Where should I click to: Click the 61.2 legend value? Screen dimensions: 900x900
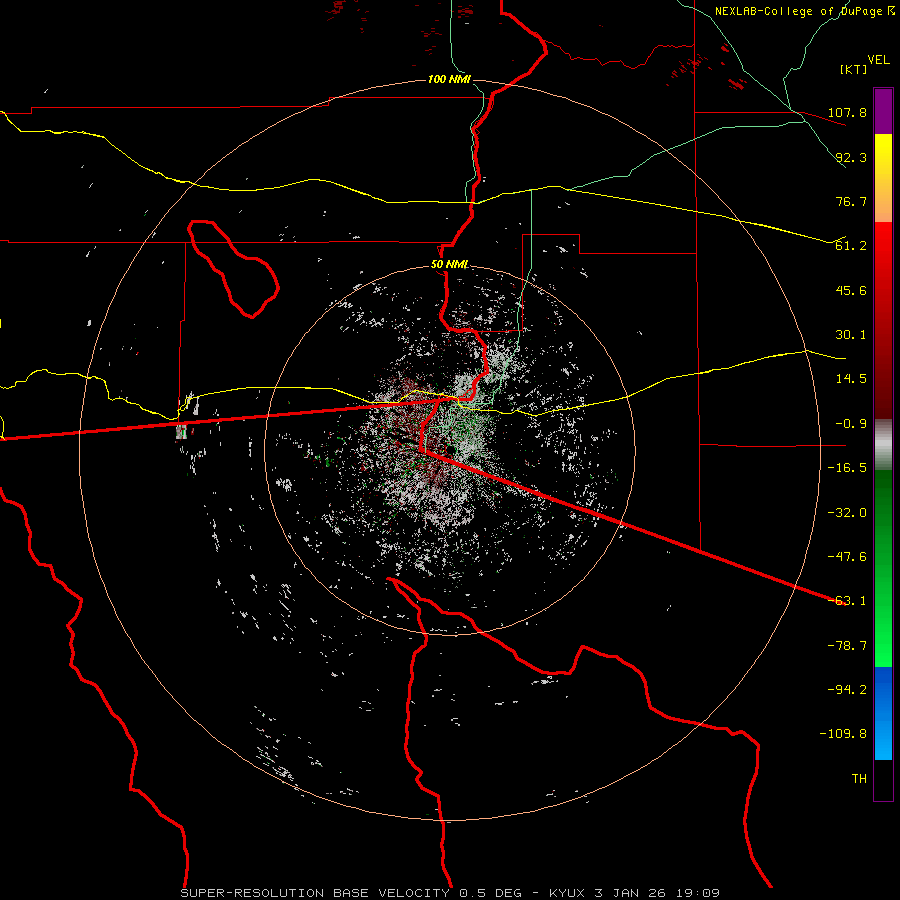click(851, 246)
